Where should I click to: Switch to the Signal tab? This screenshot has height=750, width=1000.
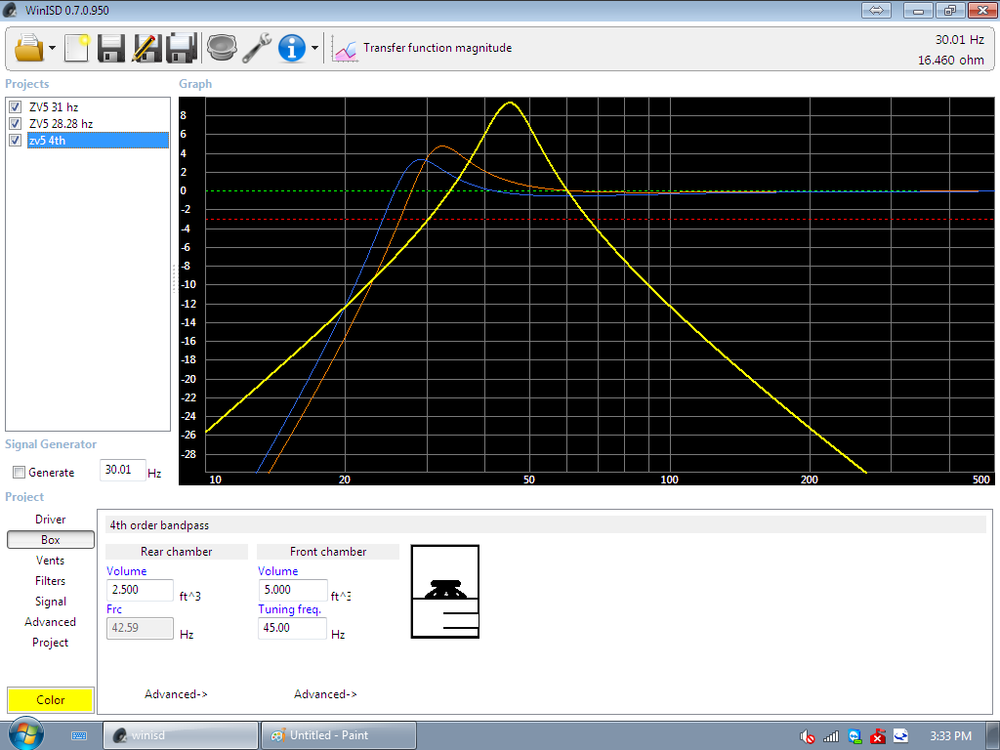(x=50, y=601)
